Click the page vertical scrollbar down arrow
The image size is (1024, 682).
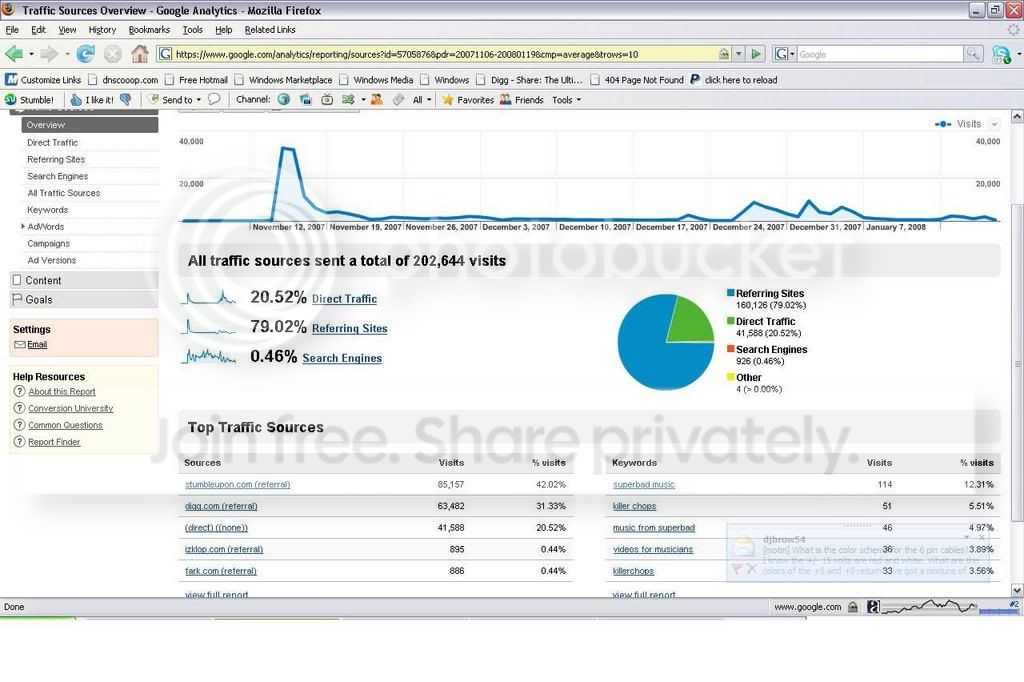[x=1017, y=589]
